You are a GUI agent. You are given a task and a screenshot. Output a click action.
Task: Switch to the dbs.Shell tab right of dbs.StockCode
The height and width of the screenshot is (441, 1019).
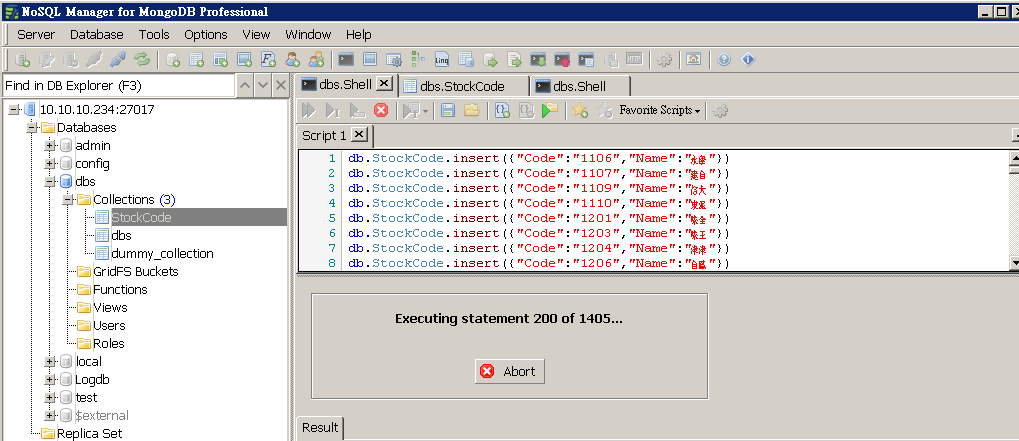point(580,86)
